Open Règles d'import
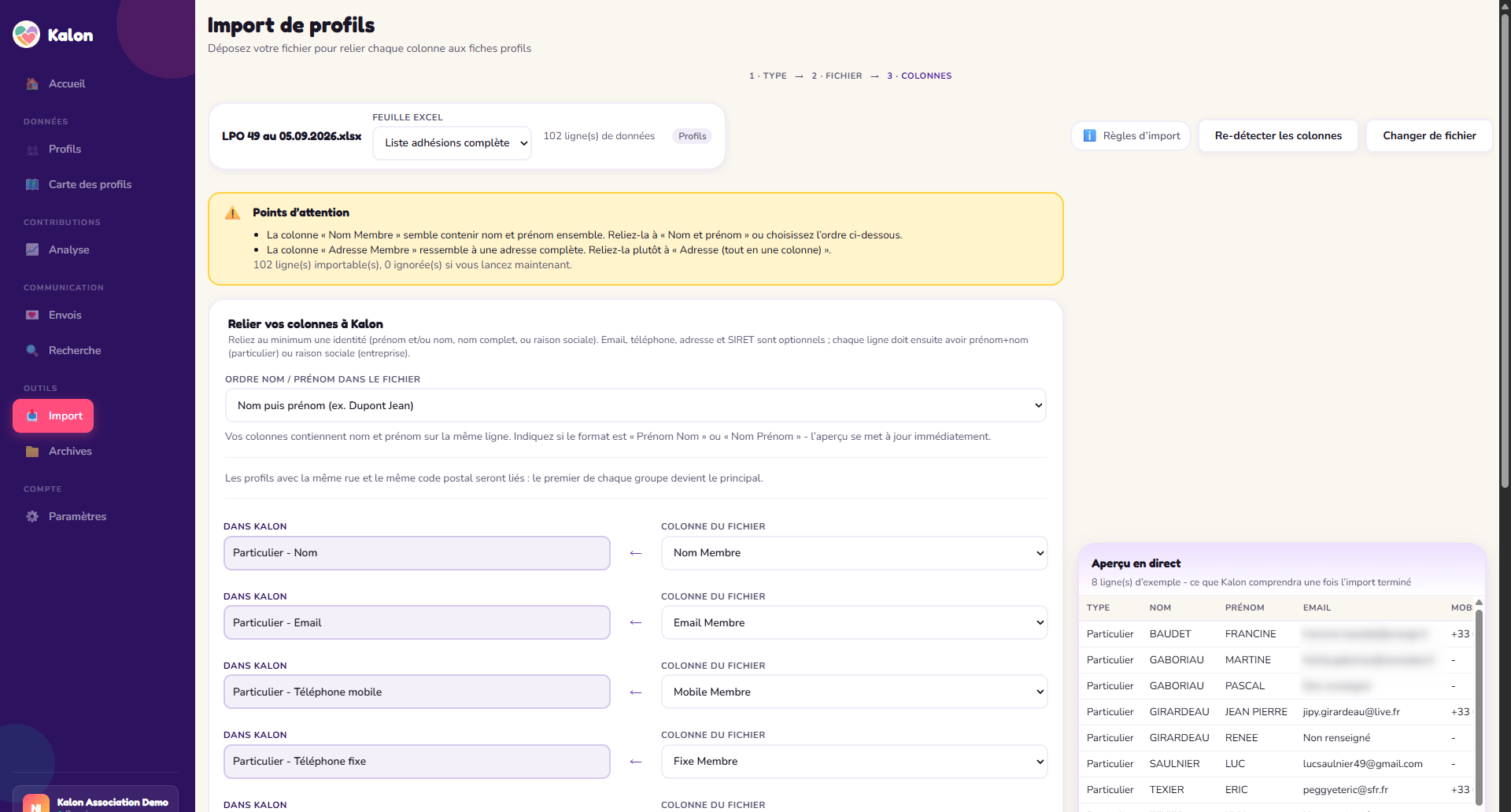1511x812 pixels. (1131, 136)
